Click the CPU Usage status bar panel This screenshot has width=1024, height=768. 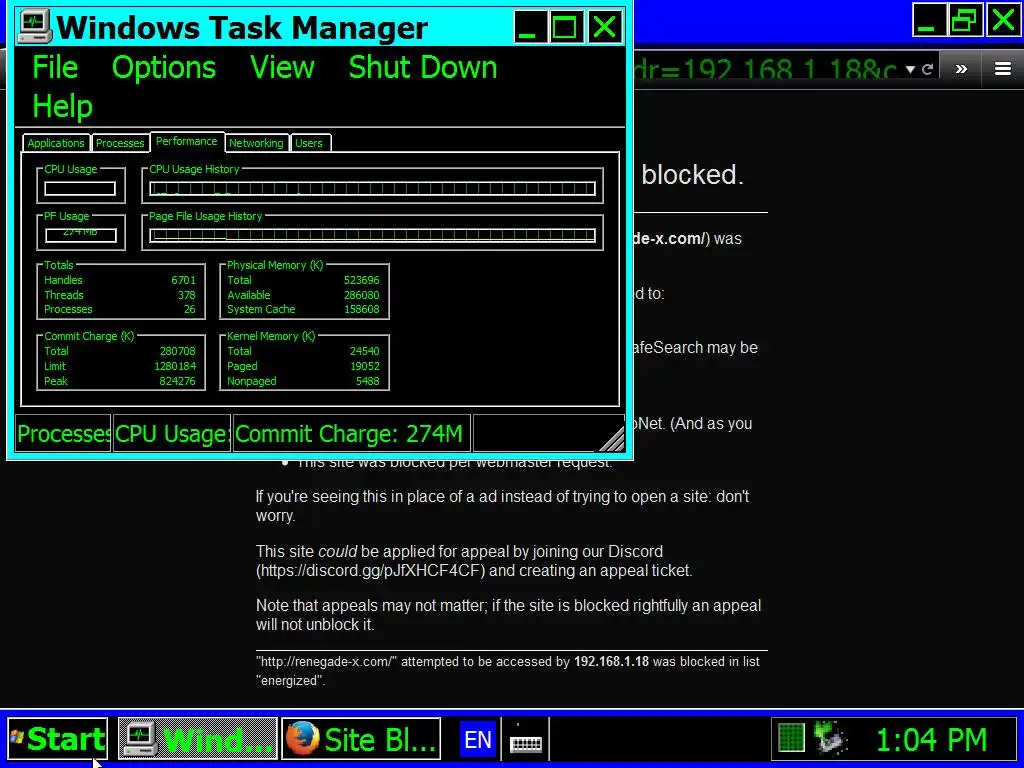click(172, 434)
